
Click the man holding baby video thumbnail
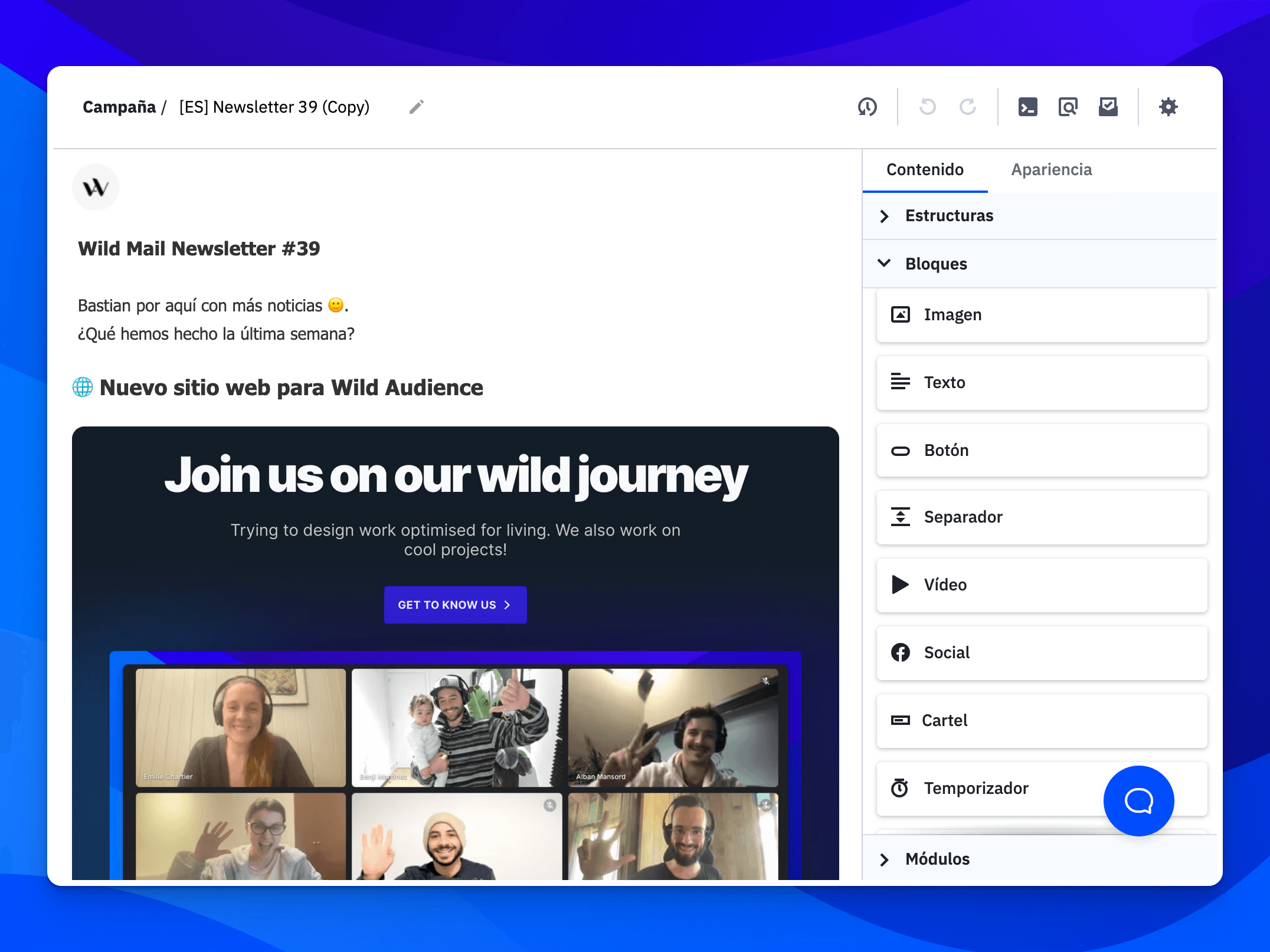[x=457, y=727]
